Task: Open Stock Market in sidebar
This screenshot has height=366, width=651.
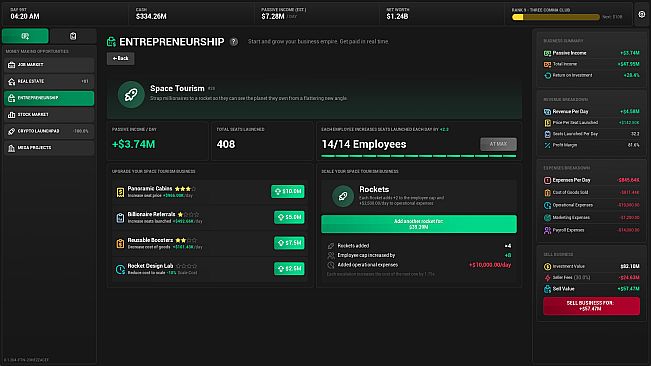Action: click(49, 115)
